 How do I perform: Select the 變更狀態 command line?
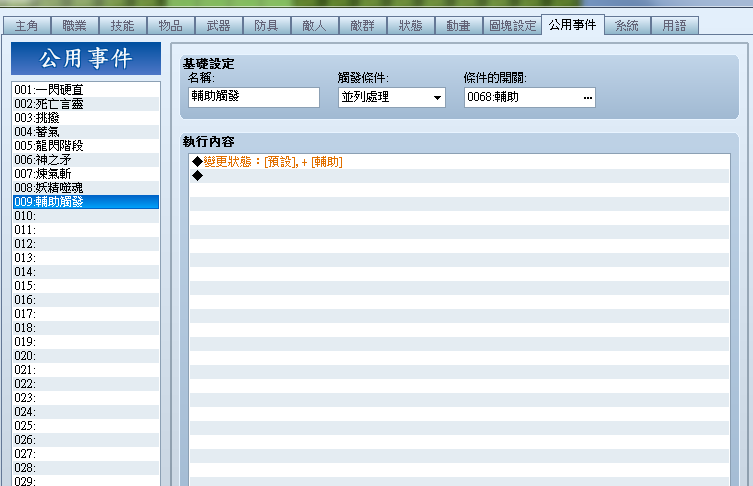point(459,162)
